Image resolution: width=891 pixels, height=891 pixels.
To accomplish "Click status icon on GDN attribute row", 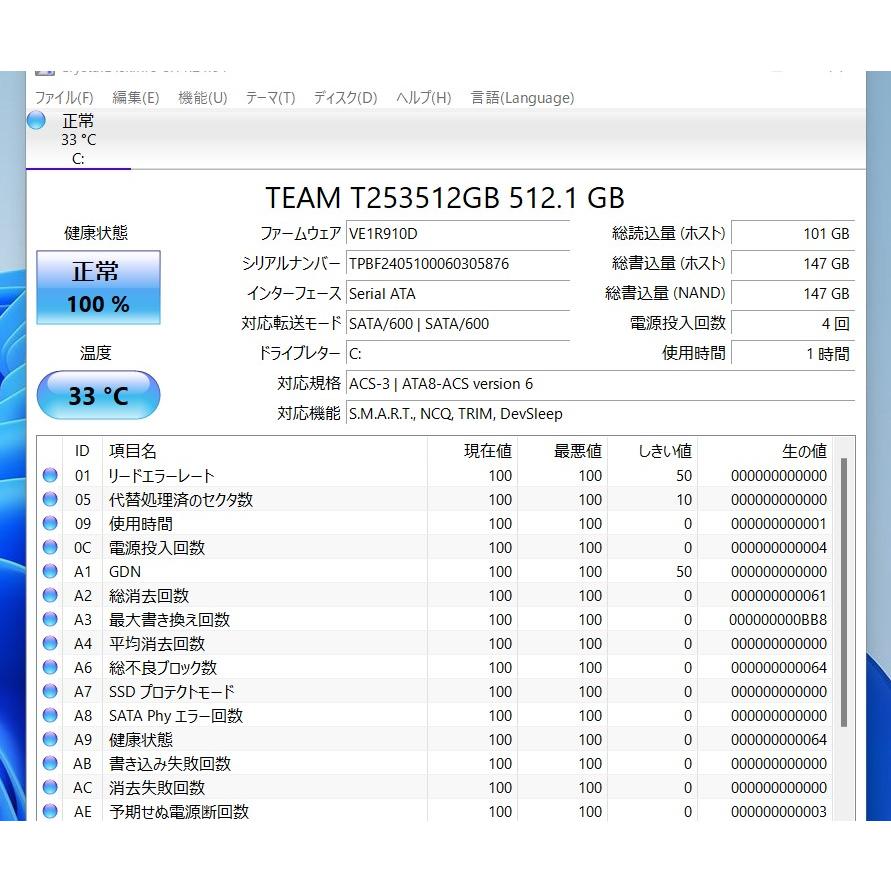I will (50, 572).
